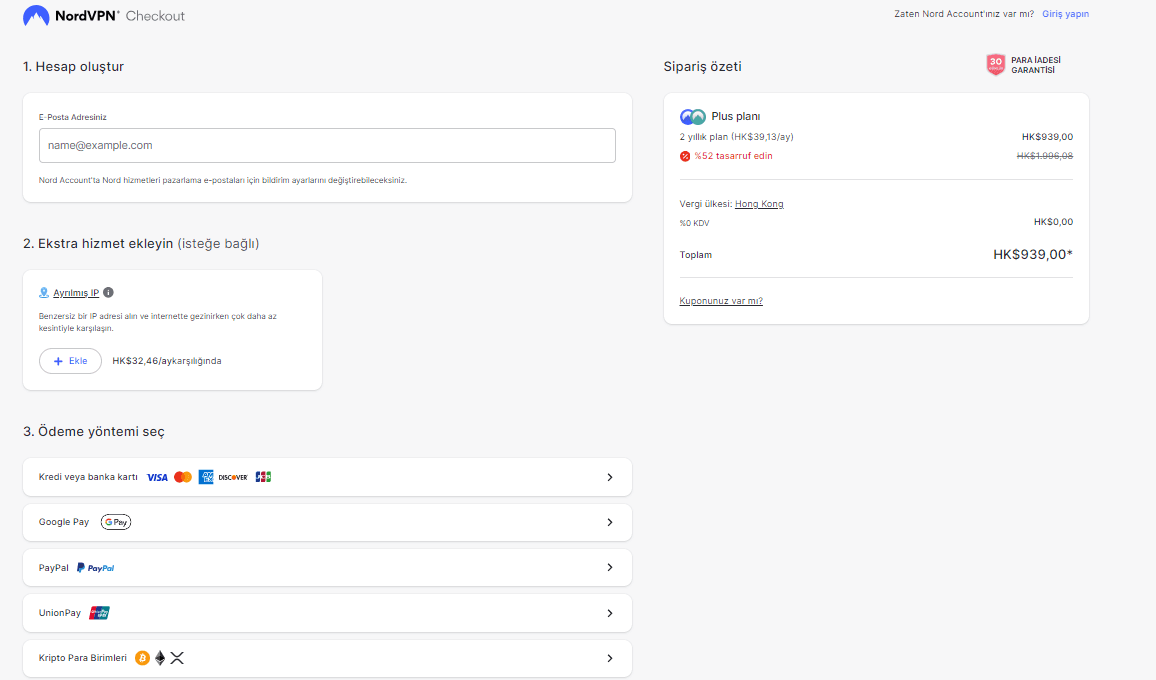Expand the Google Pay option arrow
Viewport: 1156px width, 680px height.
click(x=610, y=522)
